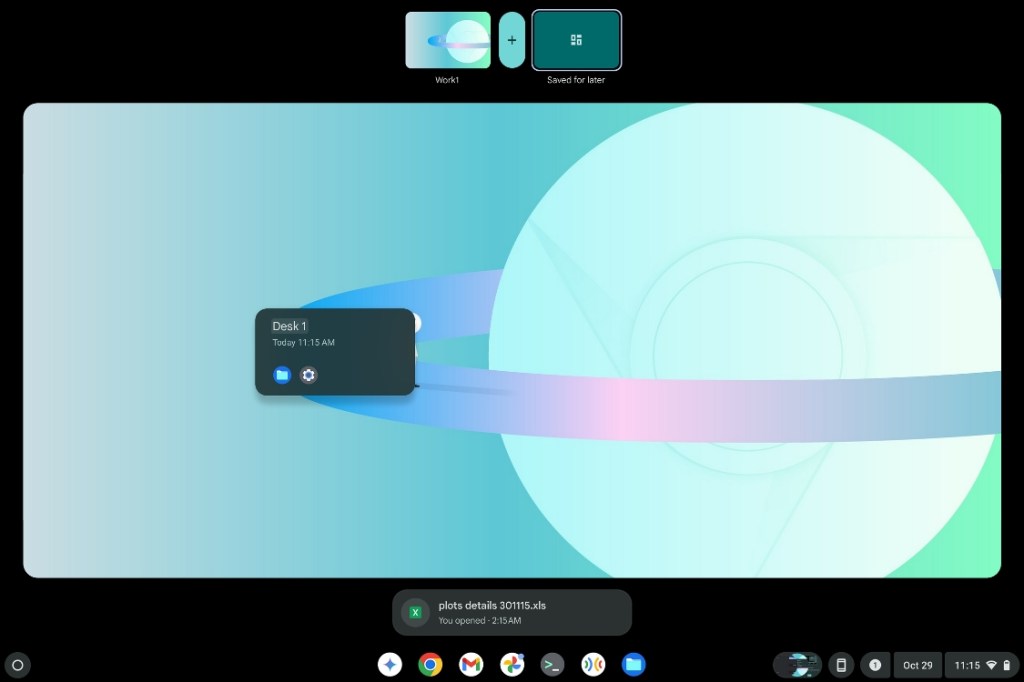The width and height of the screenshot is (1024, 682).
Task: Open the Saved for later desks tile
Action: point(576,40)
